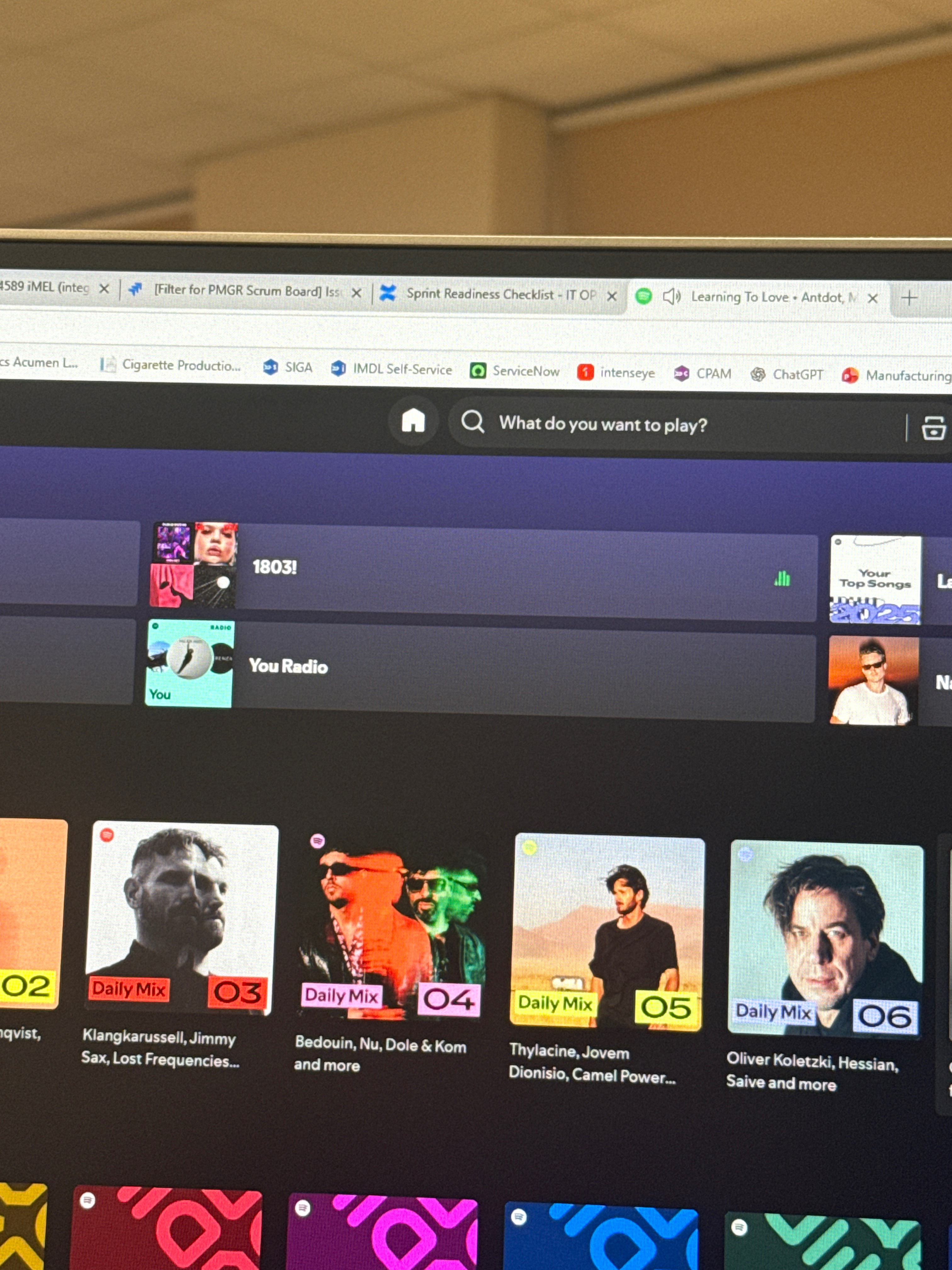952x1270 pixels.
Task: Close the Learning To Love Spotify tab
Action: click(872, 298)
